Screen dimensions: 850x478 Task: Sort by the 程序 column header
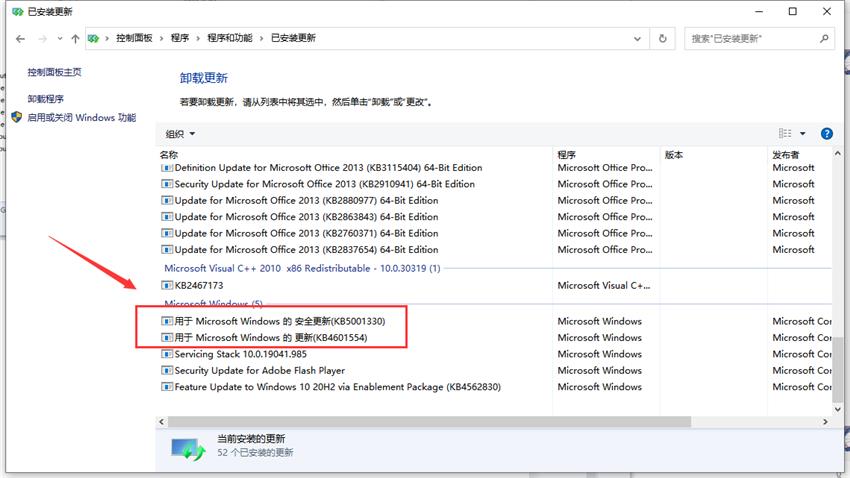(566, 154)
